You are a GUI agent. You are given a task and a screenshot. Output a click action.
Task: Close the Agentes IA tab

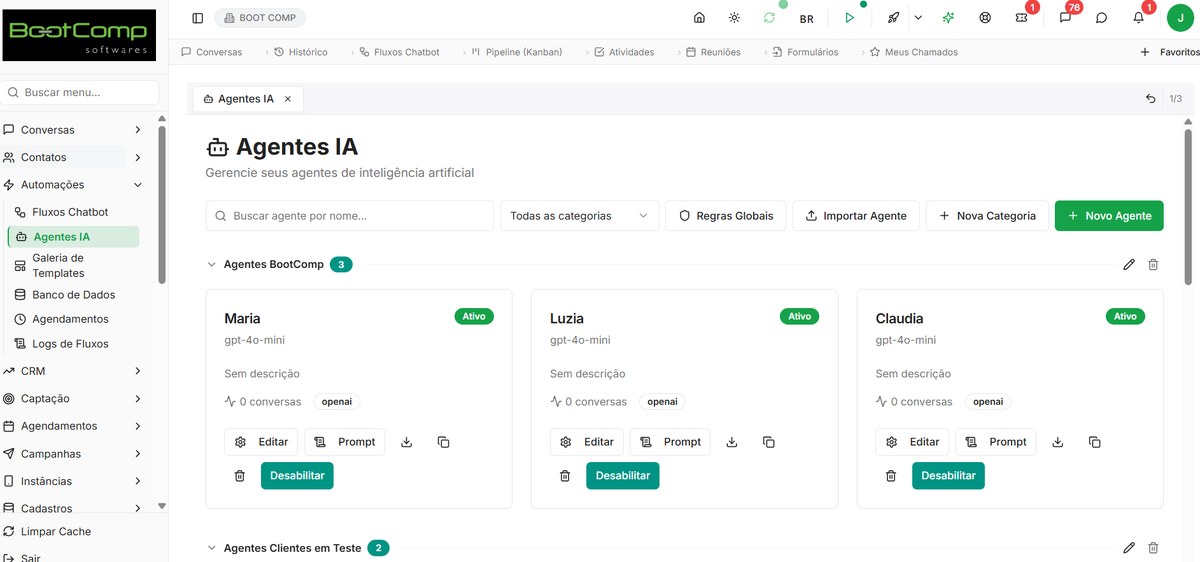(288, 99)
